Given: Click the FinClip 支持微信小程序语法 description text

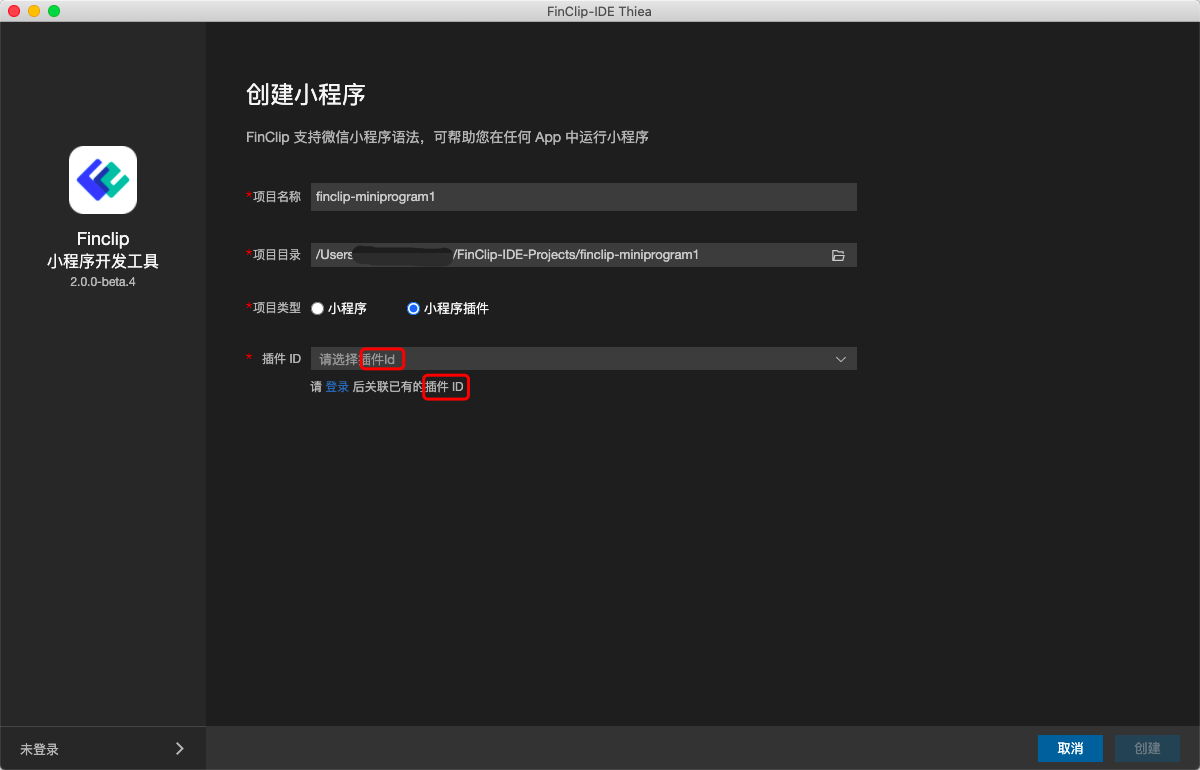Looking at the screenshot, I should click(447, 137).
